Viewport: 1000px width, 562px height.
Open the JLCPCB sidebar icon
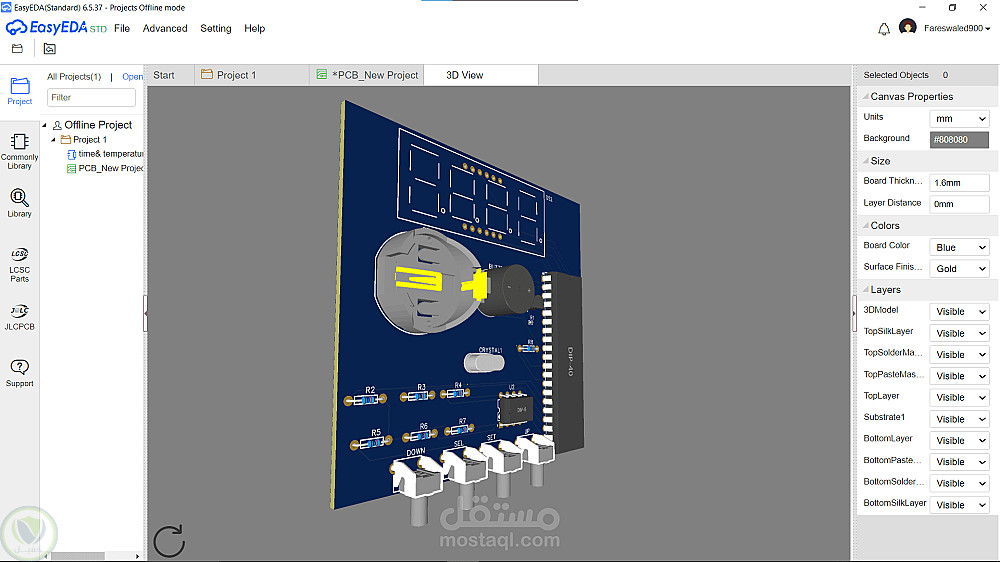(x=19, y=317)
